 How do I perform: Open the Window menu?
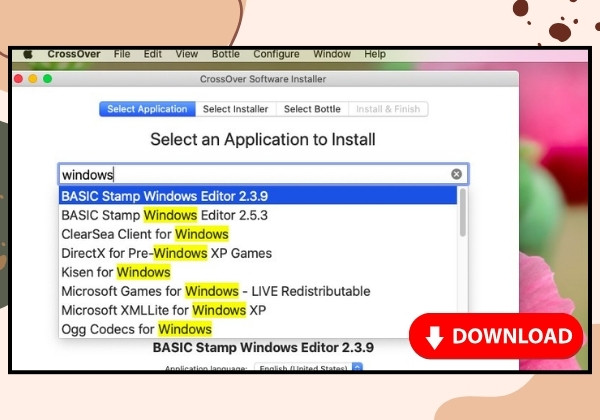pos(332,54)
